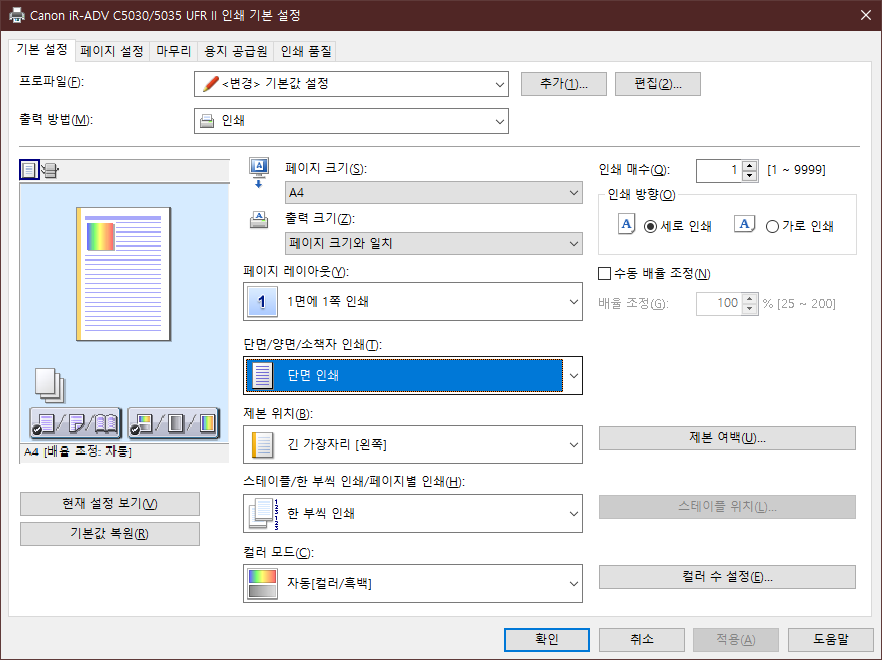Click 현재 설정 보기(V) button
Viewport: 882px width, 660px height.
point(110,504)
